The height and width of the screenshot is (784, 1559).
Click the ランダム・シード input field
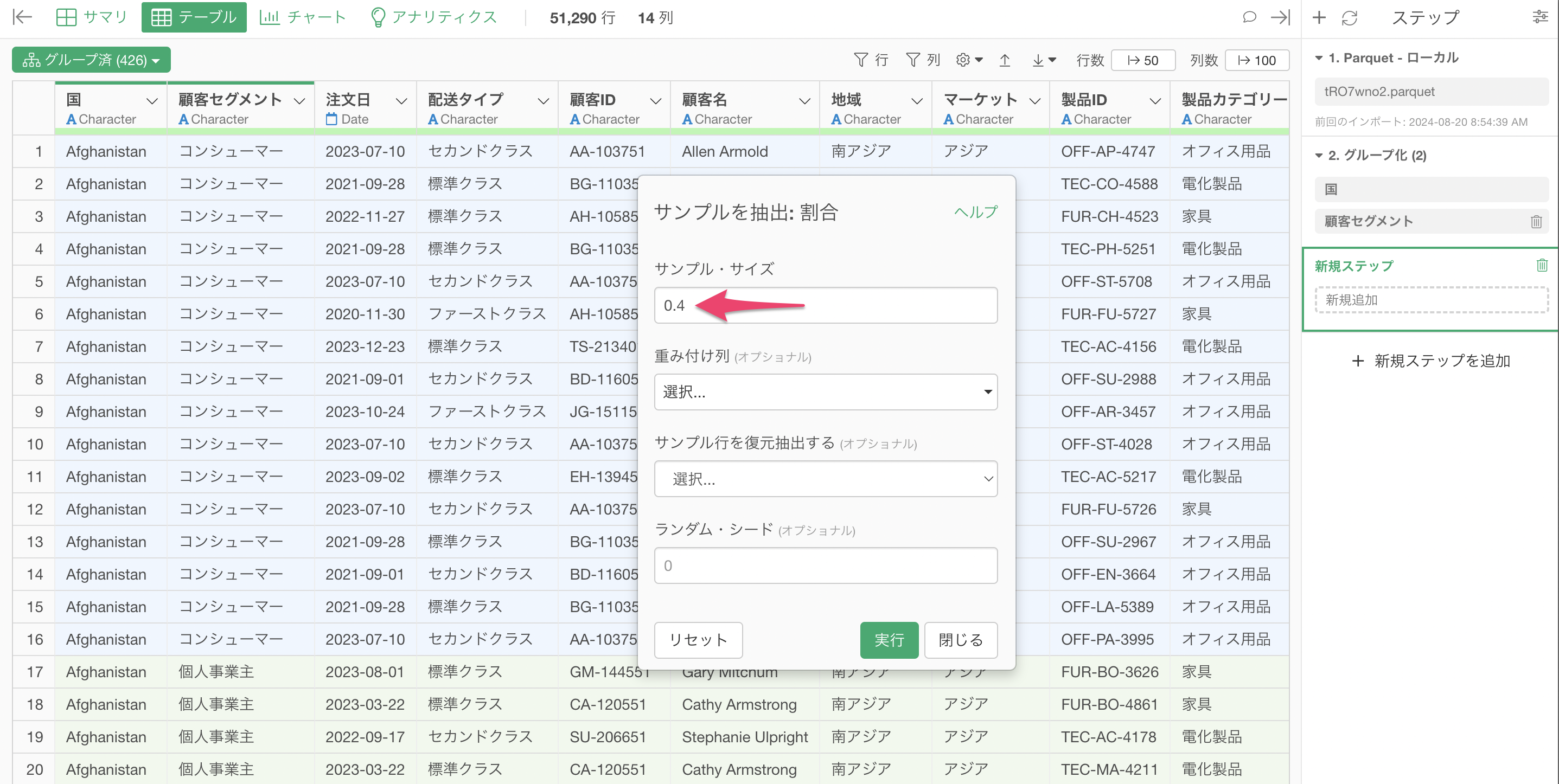tap(826, 565)
